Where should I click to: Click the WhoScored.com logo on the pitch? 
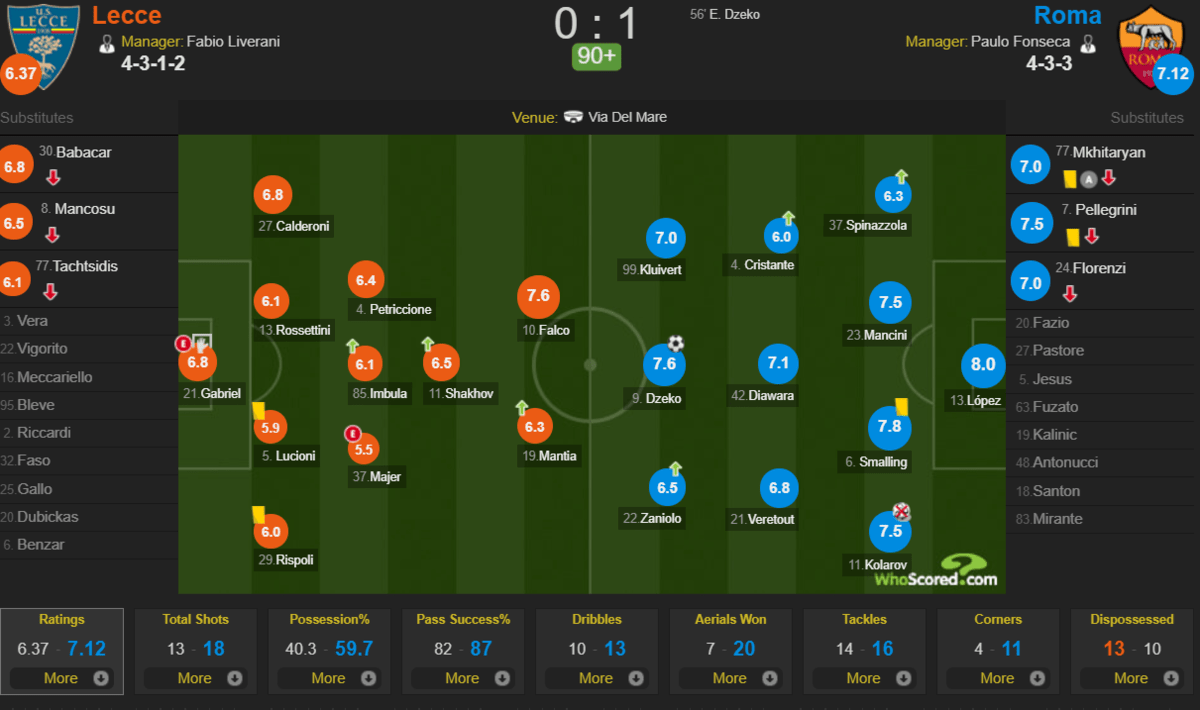click(936, 571)
